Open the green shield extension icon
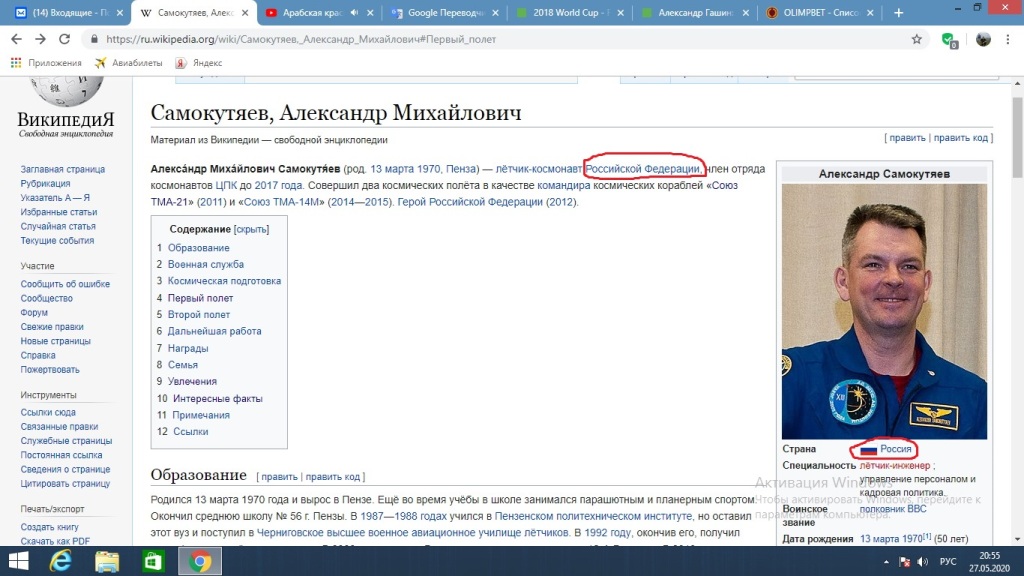This screenshot has width=1024, height=576. (x=949, y=40)
